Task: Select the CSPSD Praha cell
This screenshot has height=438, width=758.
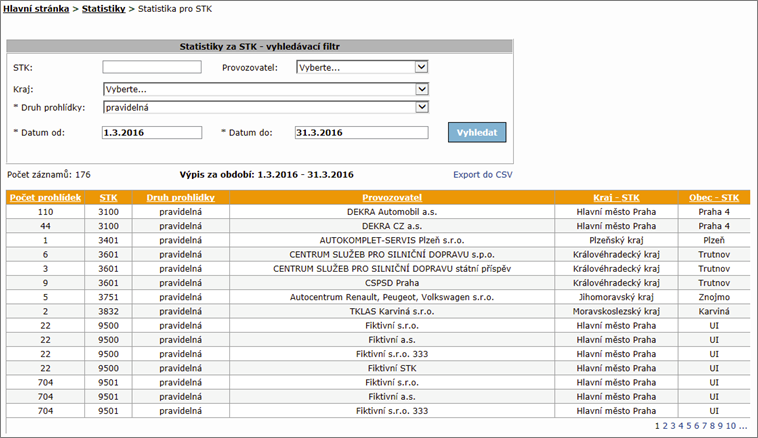Action: (392, 283)
